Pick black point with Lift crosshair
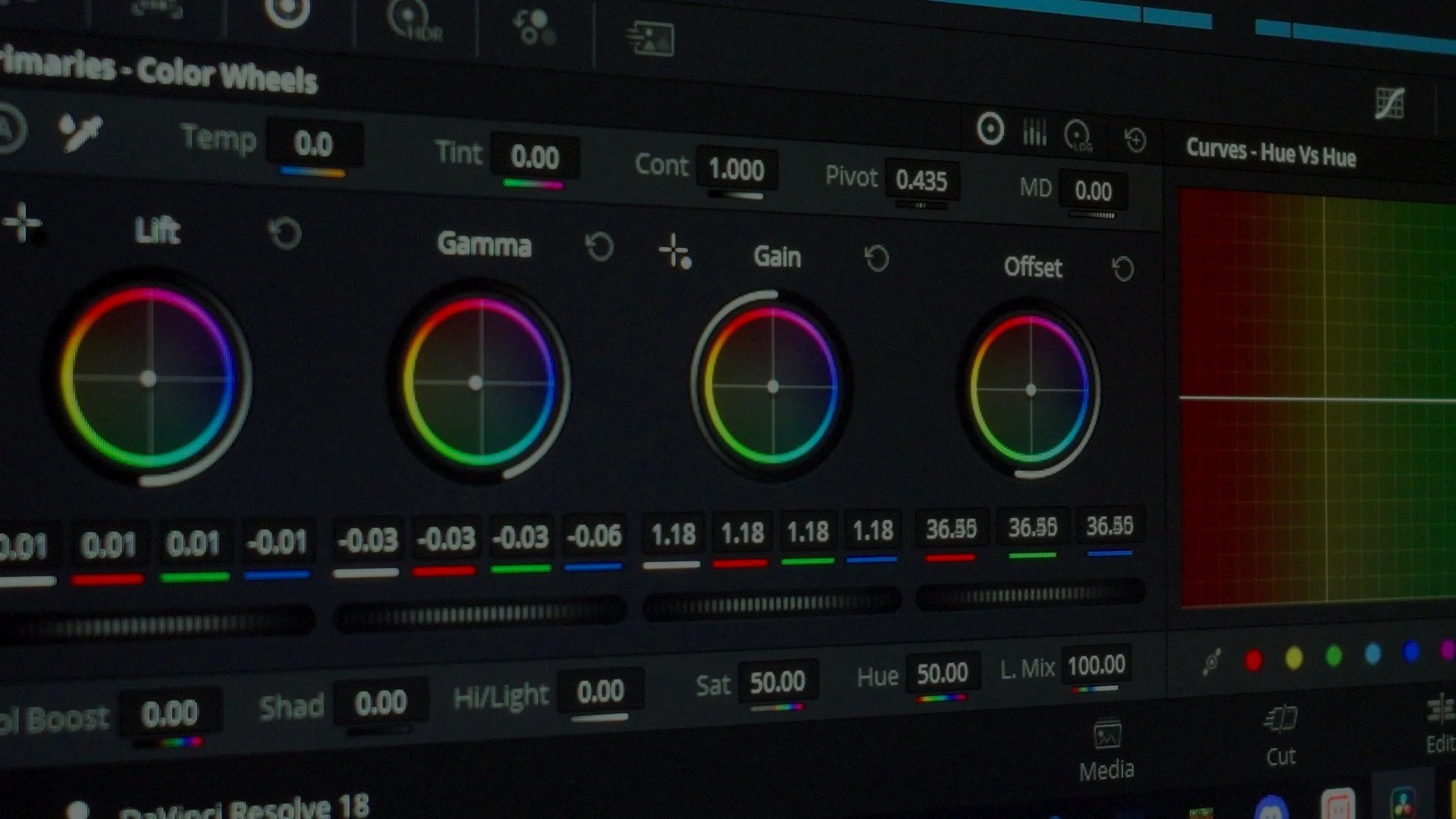The width and height of the screenshot is (1456, 819). (x=23, y=223)
